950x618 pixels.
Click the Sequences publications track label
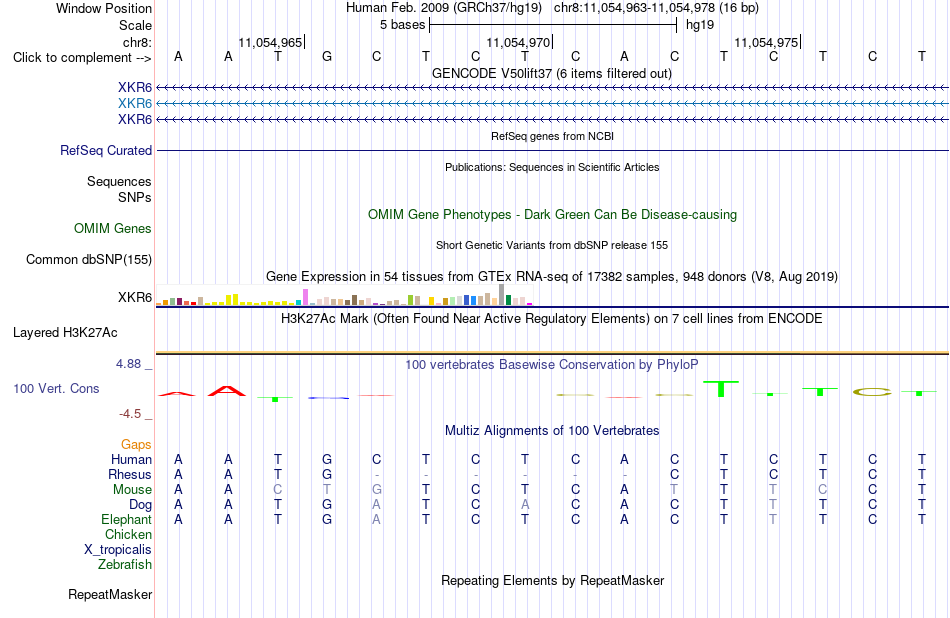point(119,181)
